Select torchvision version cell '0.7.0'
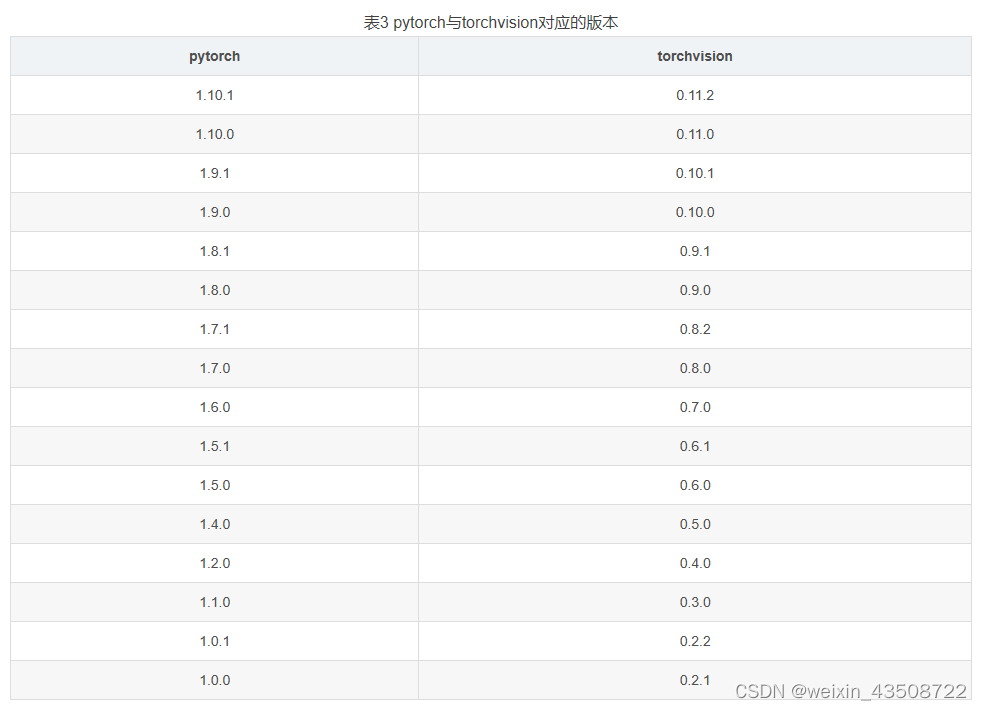The width and height of the screenshot is (981, 710). pos(694,407)
